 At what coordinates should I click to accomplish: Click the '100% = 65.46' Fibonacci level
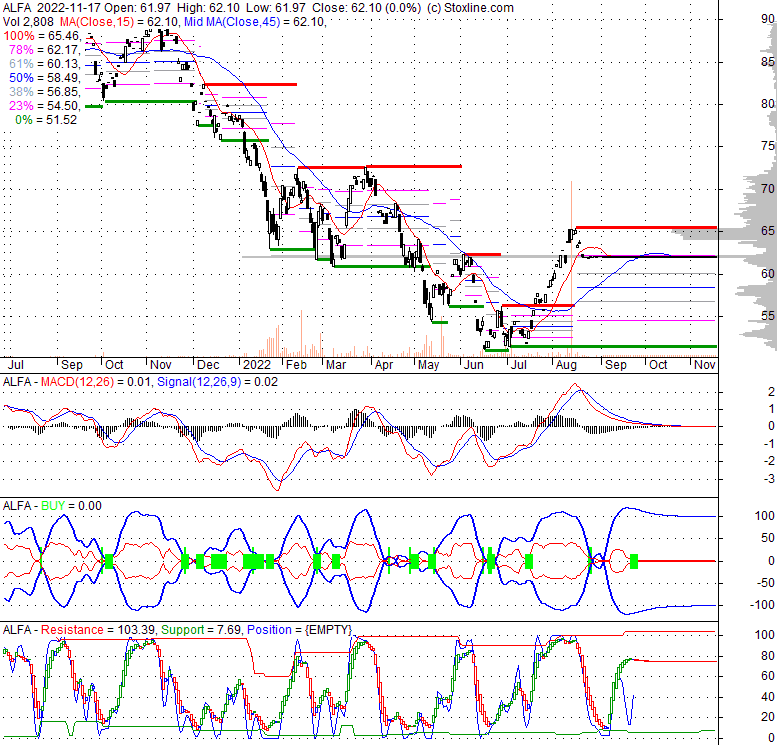(x=42, y=36)
